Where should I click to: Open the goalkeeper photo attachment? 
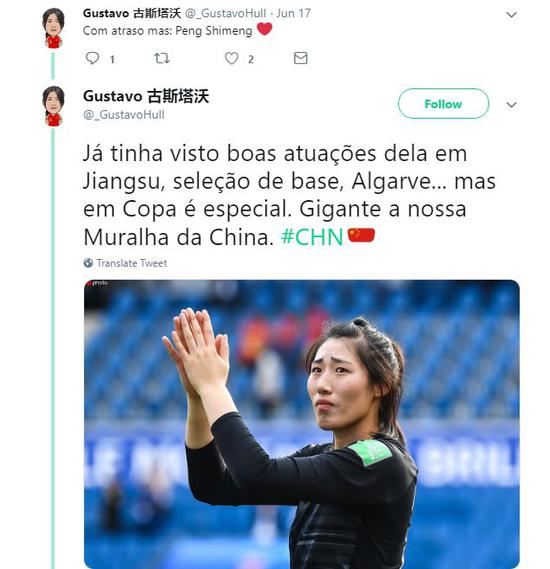coord(301,424)
